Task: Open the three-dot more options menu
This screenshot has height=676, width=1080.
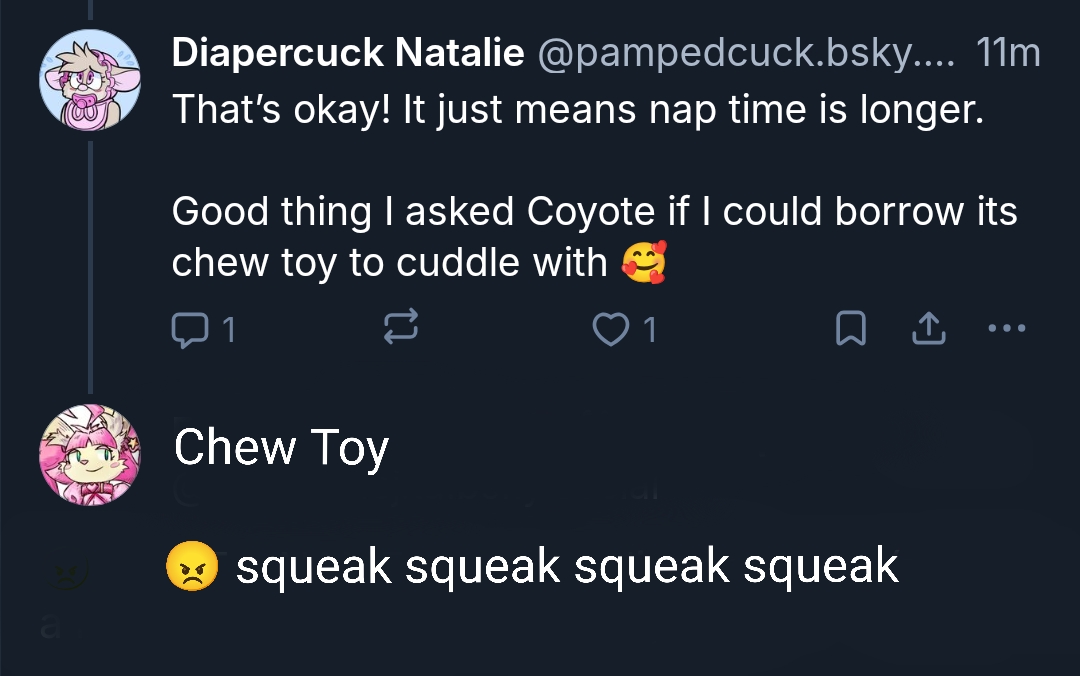Action: [x=1005, y=328]
